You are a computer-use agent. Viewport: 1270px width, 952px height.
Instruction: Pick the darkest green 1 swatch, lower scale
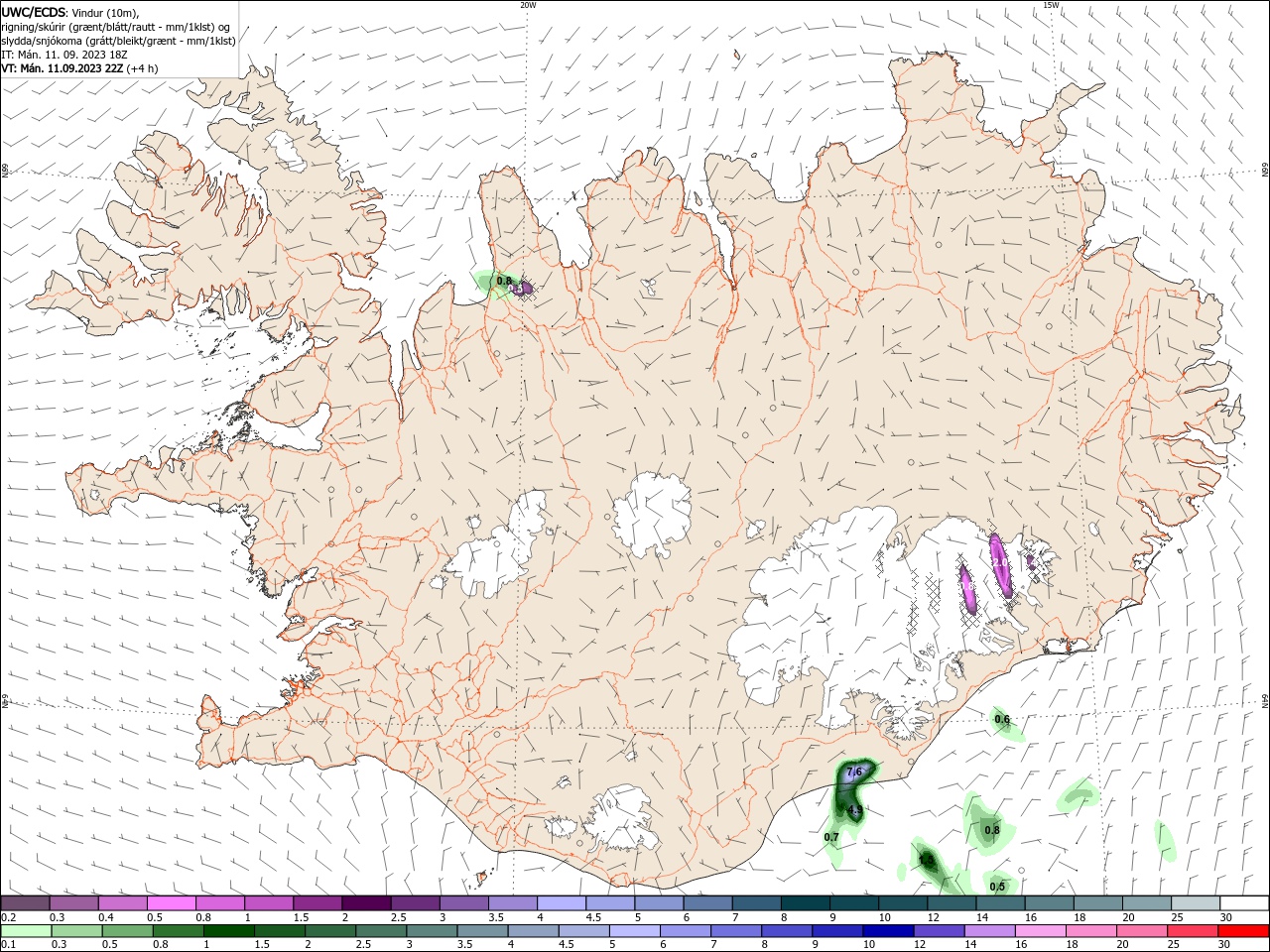point(228,931)
